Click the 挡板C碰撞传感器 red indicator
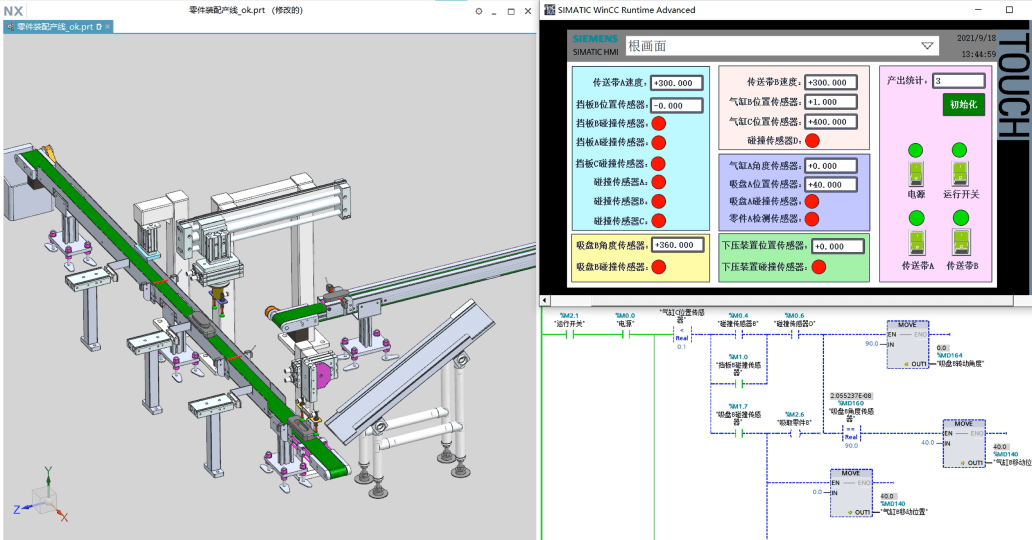Image resolution: width=1032 pixels, height=540 pixels. (x=658, y=164)
